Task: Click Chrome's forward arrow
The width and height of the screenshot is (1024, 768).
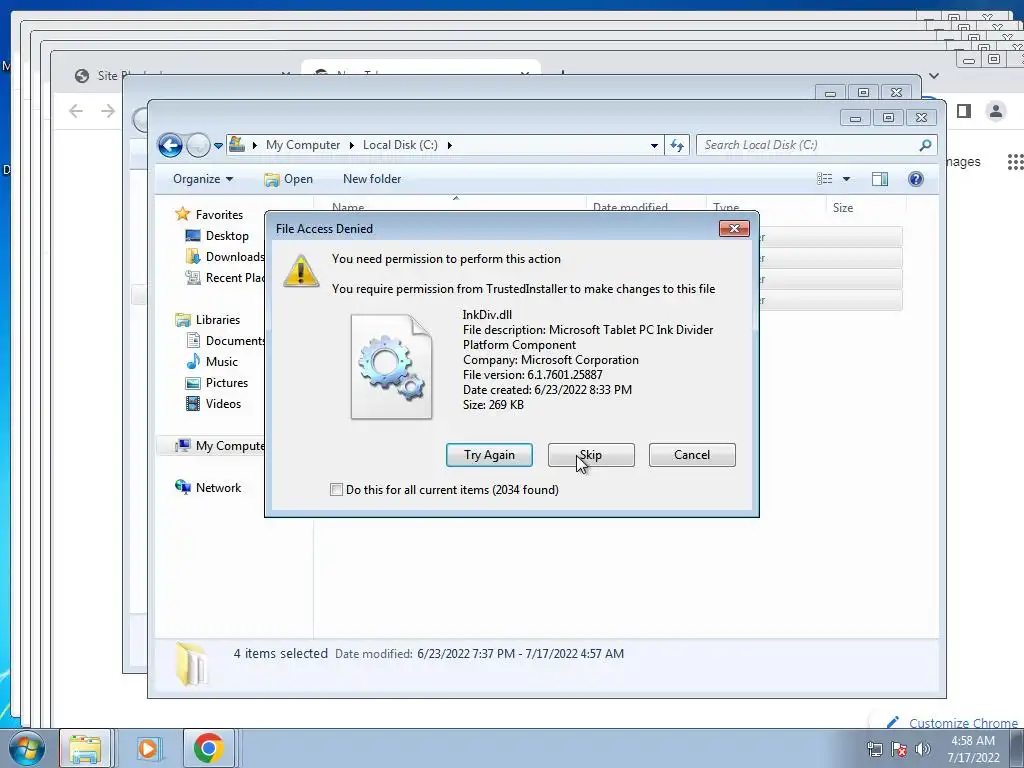Action: (108, 111)
